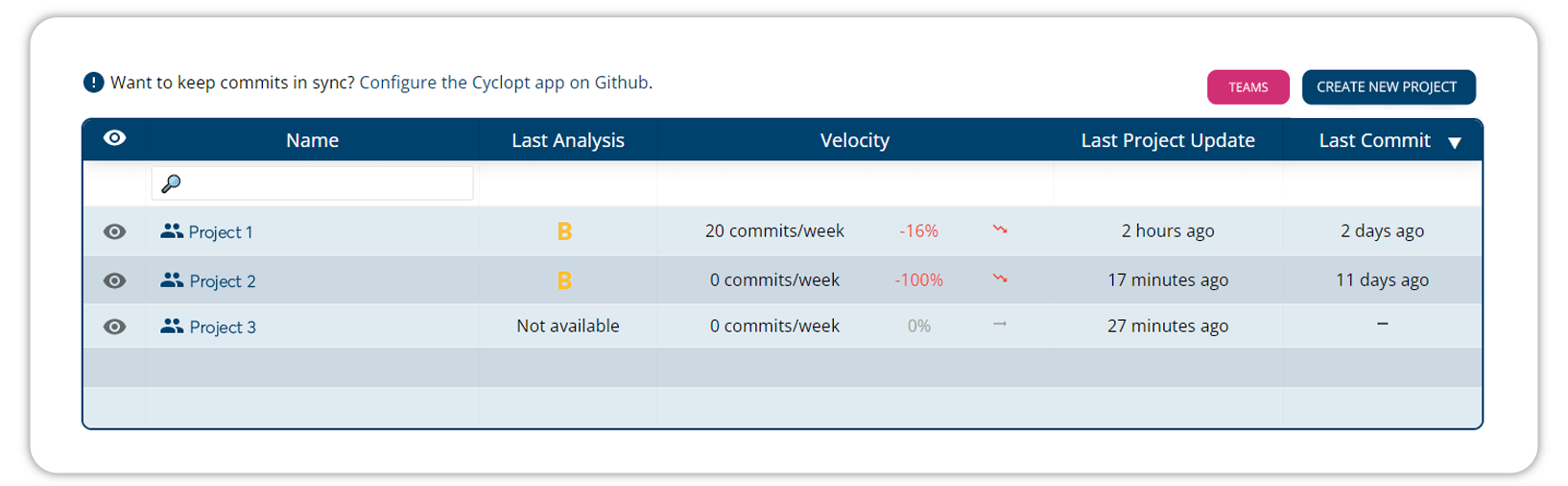Click the team icon beside Project 1

point(172,231)
